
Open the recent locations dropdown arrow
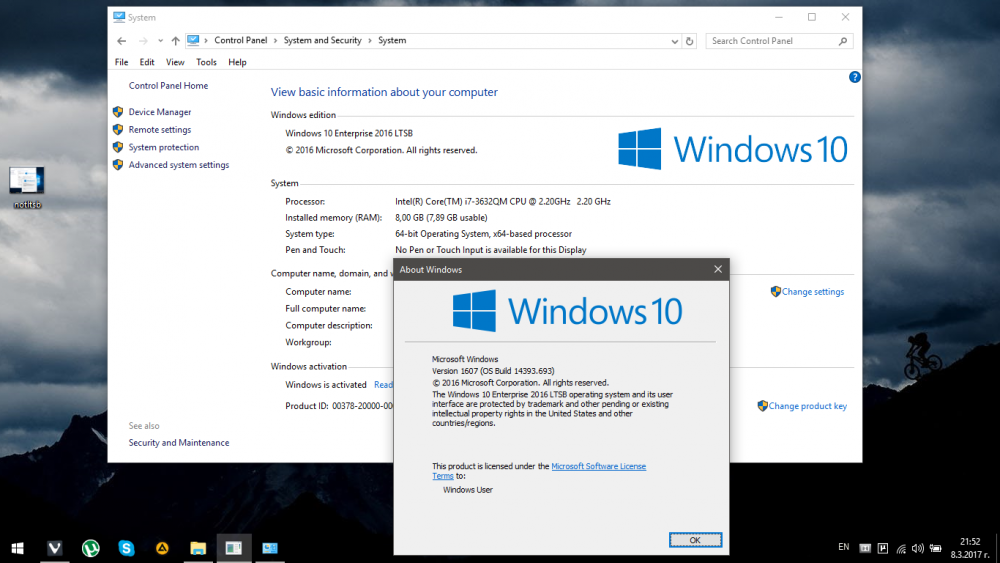pyautogui.click(x=160, y=41)
